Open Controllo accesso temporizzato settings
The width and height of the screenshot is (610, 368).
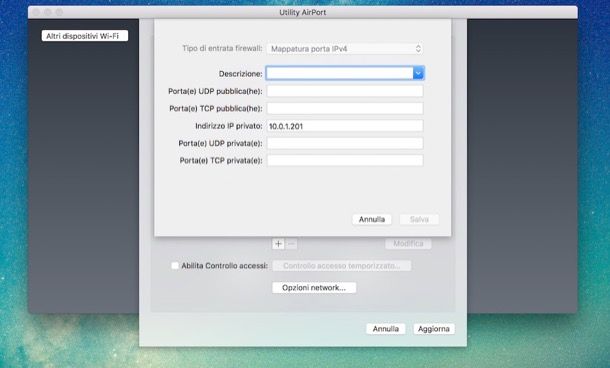pos(342,266)
